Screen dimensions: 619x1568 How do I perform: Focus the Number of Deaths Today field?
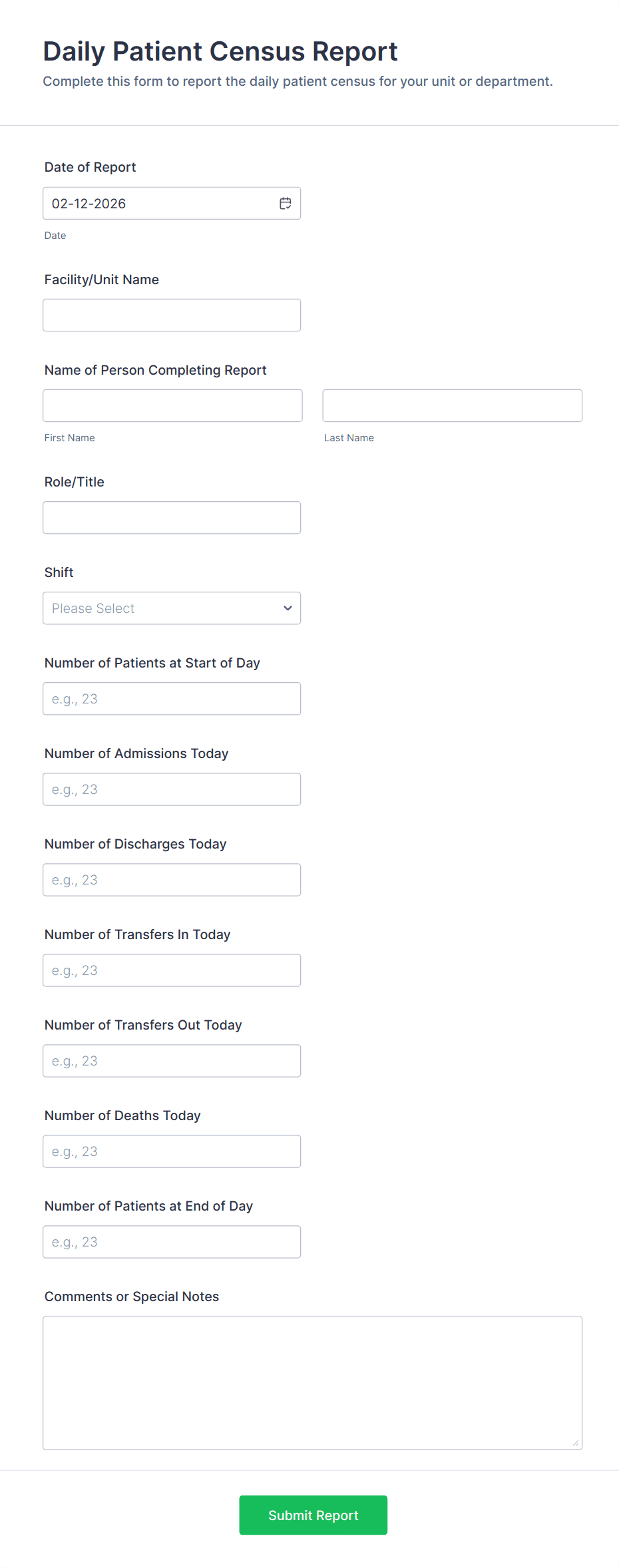(x=172, y=1151)
